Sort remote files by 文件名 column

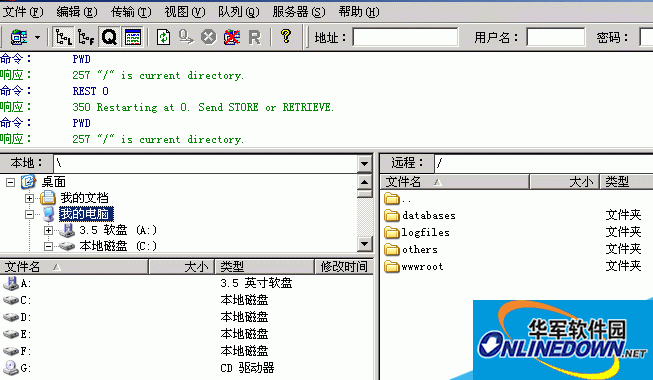click(x=455, y=182)
